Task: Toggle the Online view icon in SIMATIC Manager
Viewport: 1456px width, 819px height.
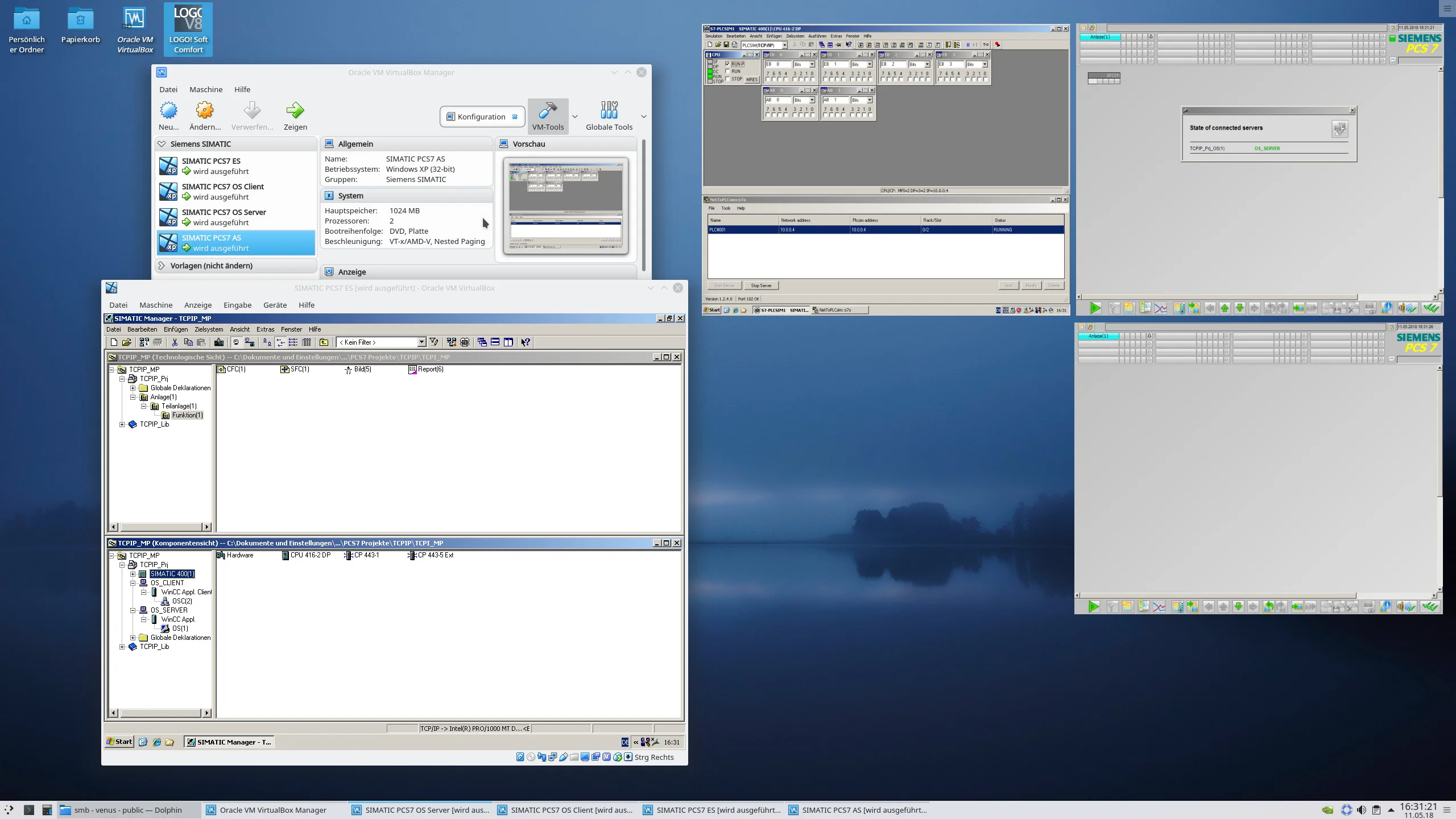Action: point(249,342)
